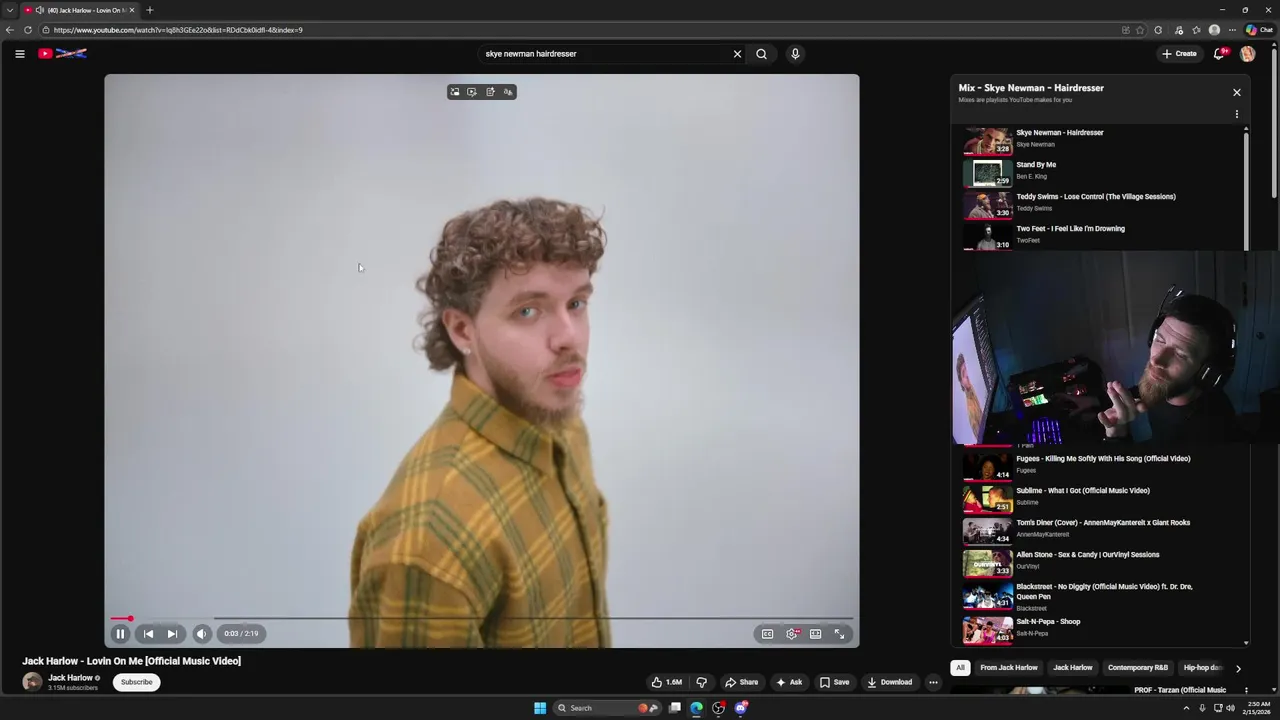Open Mix playlist three-dot options menu

coord(1236,114)
